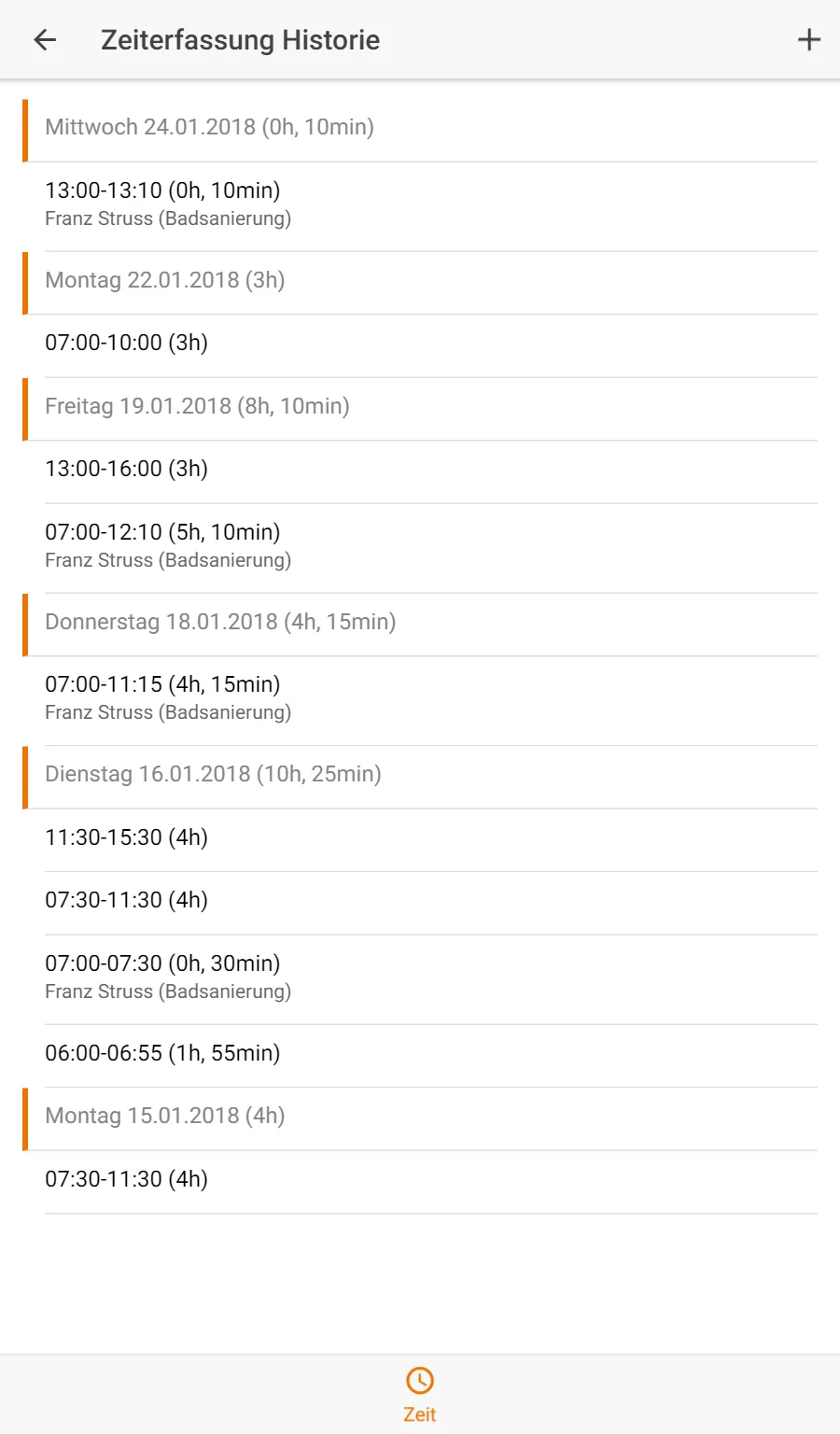Tap the Dienstag 16.01.2018 header
840x1434 pixels.
click(420, 777)
